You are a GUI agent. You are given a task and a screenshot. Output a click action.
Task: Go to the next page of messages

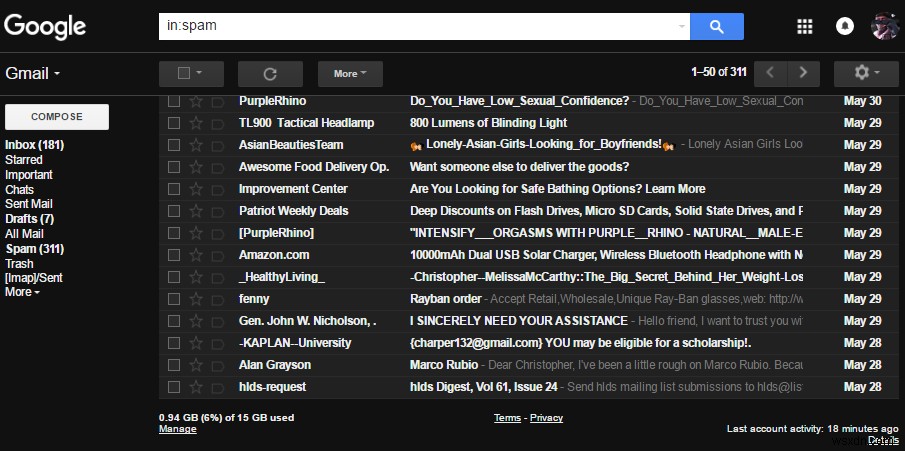pyautogui.click(x=803, y=73)
